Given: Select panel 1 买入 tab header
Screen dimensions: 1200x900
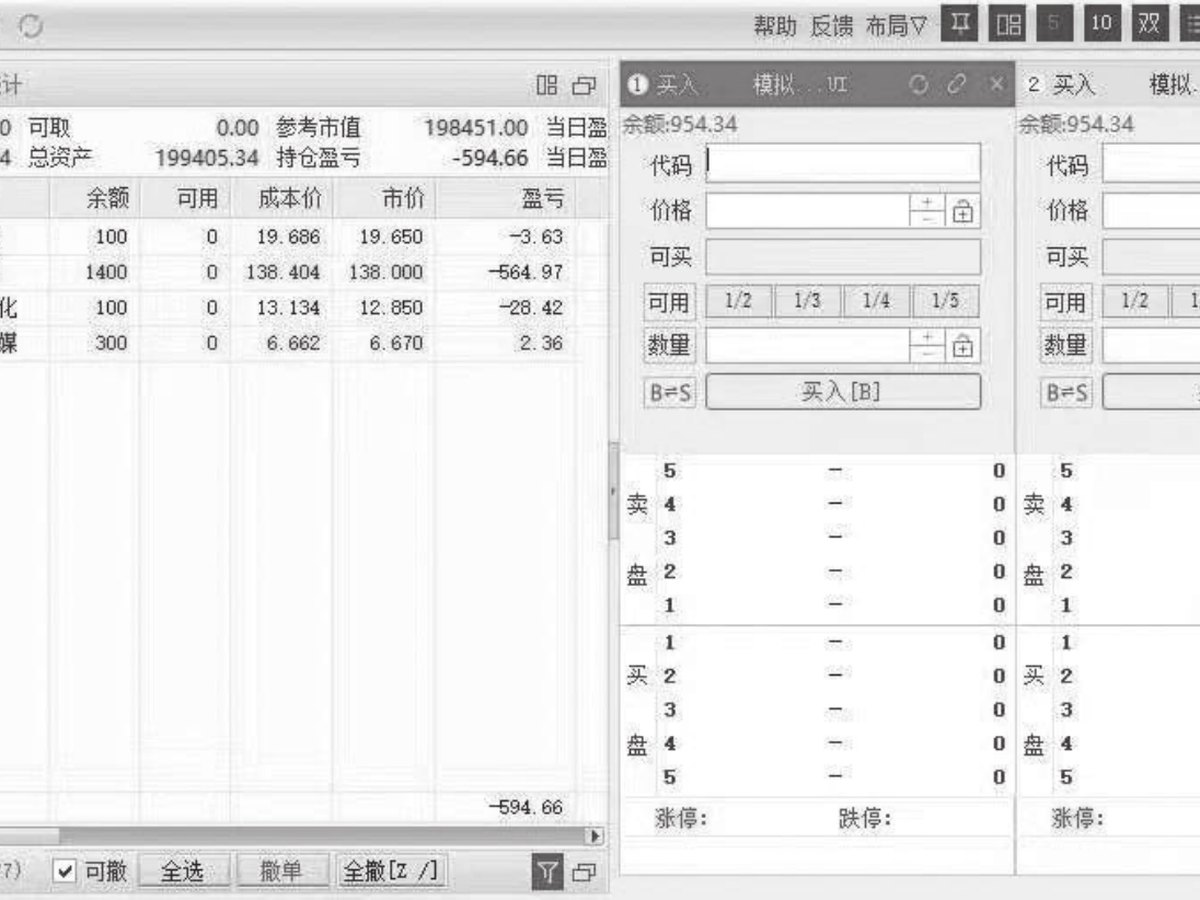Looking at the screenshot, I should pyautogui.click(x=677, y=86).
